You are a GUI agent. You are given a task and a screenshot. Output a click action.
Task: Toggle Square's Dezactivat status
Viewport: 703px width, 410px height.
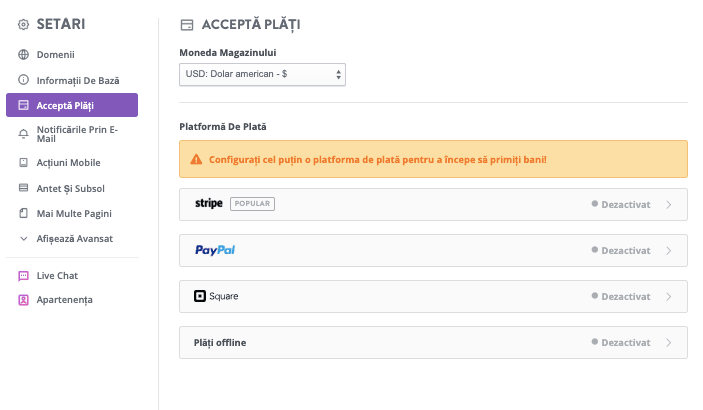pos(621,296)
